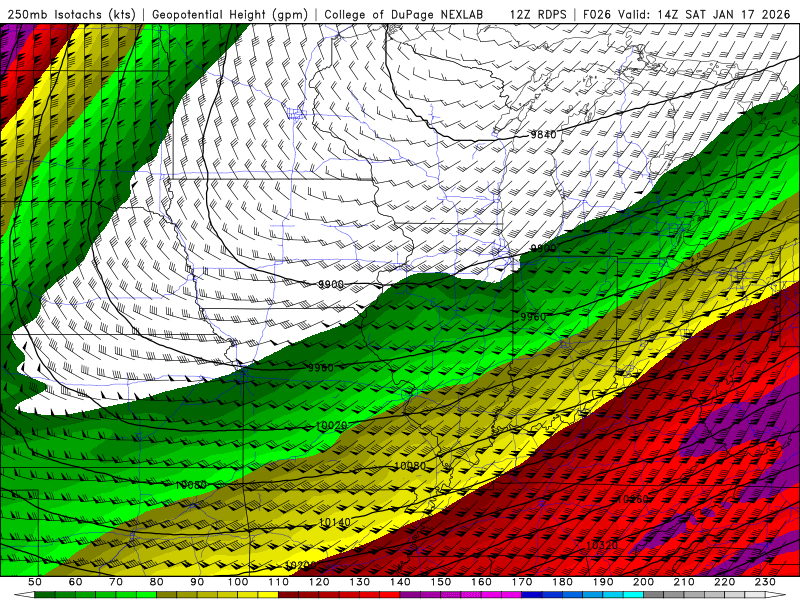Click the 10140 height contour label

335,522
